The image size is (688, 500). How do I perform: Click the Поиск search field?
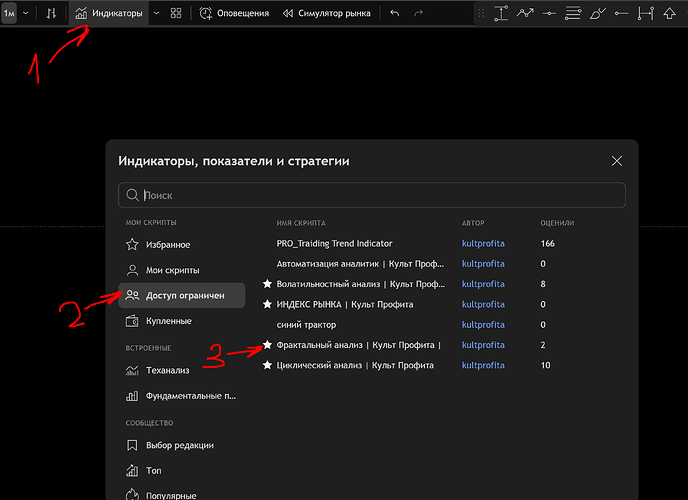(380, 195)
